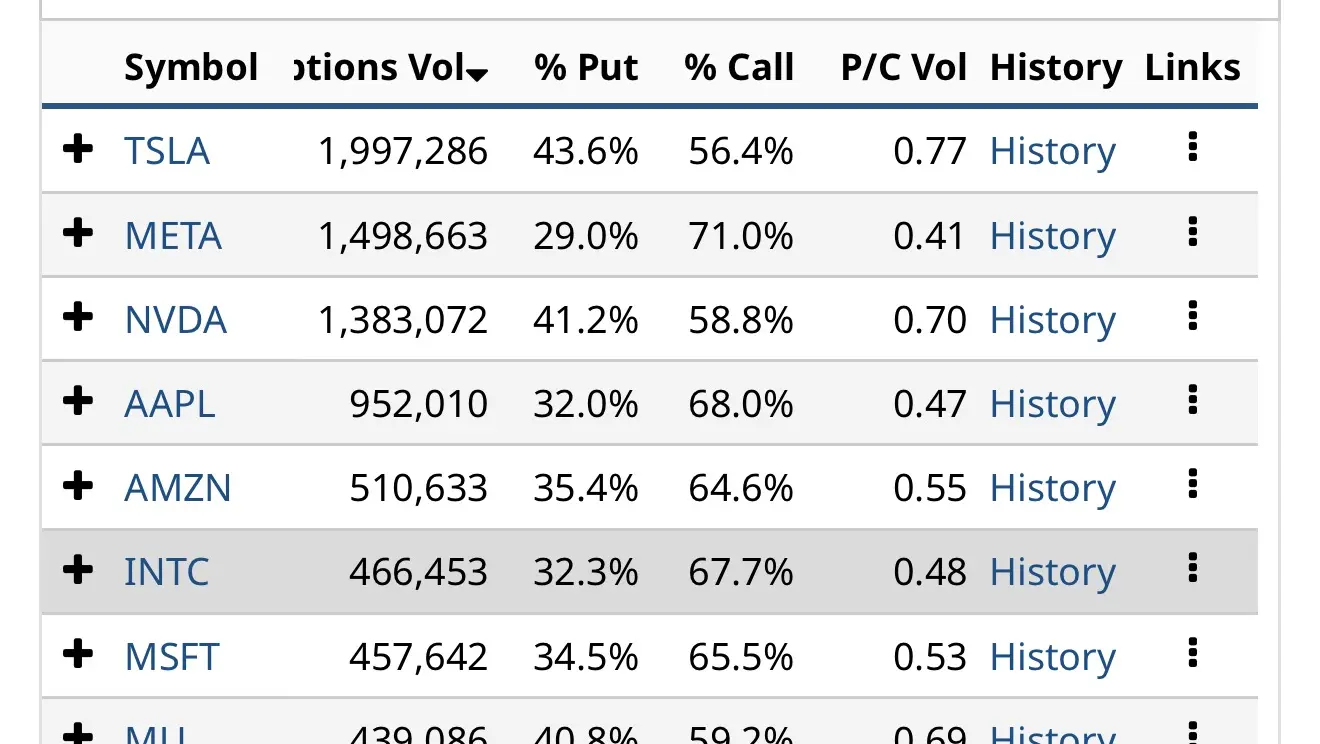Open the AMZN symbol link
This screenshot has height=744, width=1320.
click(x=178, y=488)
